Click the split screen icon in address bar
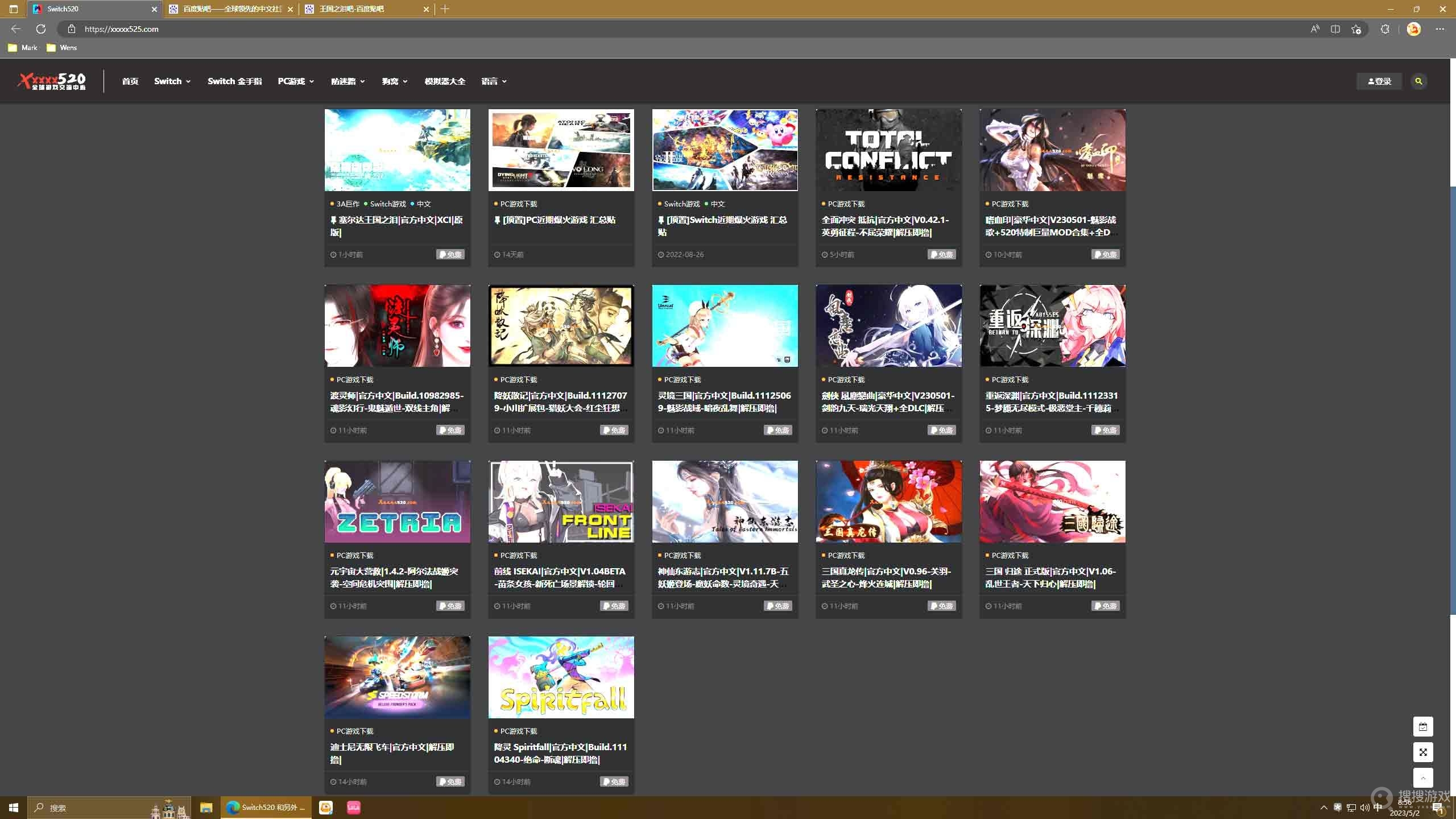Image resolution: width=1456 pixels, height=819 pixels. (1335, 29)
